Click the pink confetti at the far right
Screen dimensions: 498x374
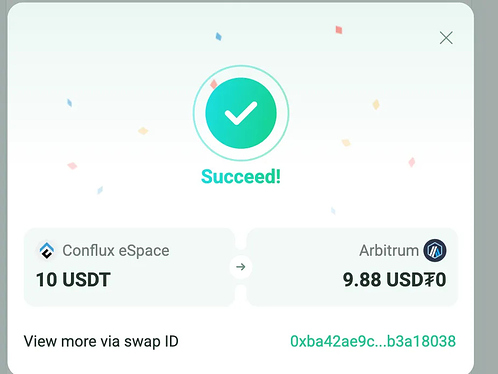coord(412,162)
